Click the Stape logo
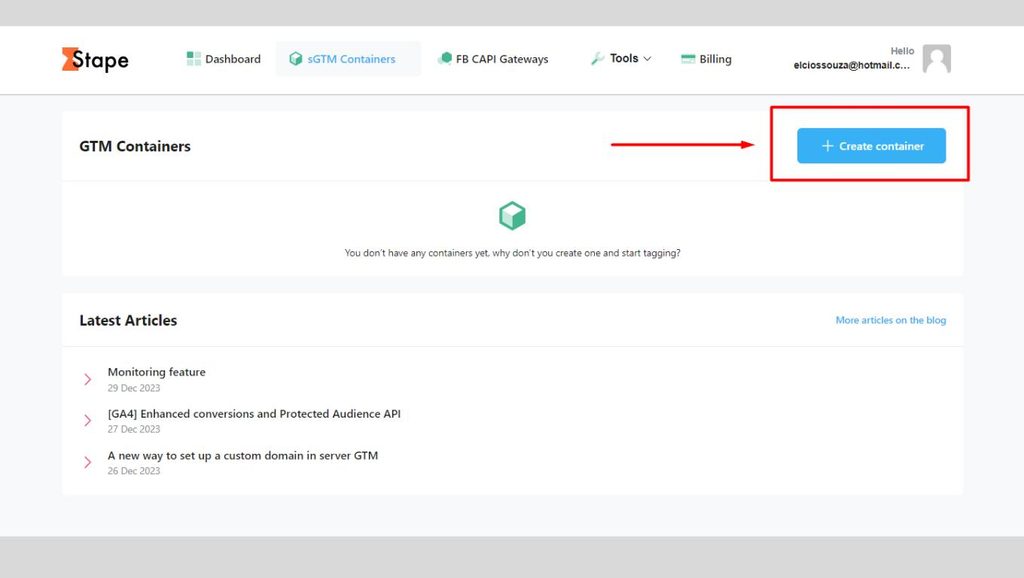 click(x=95, y=59)
